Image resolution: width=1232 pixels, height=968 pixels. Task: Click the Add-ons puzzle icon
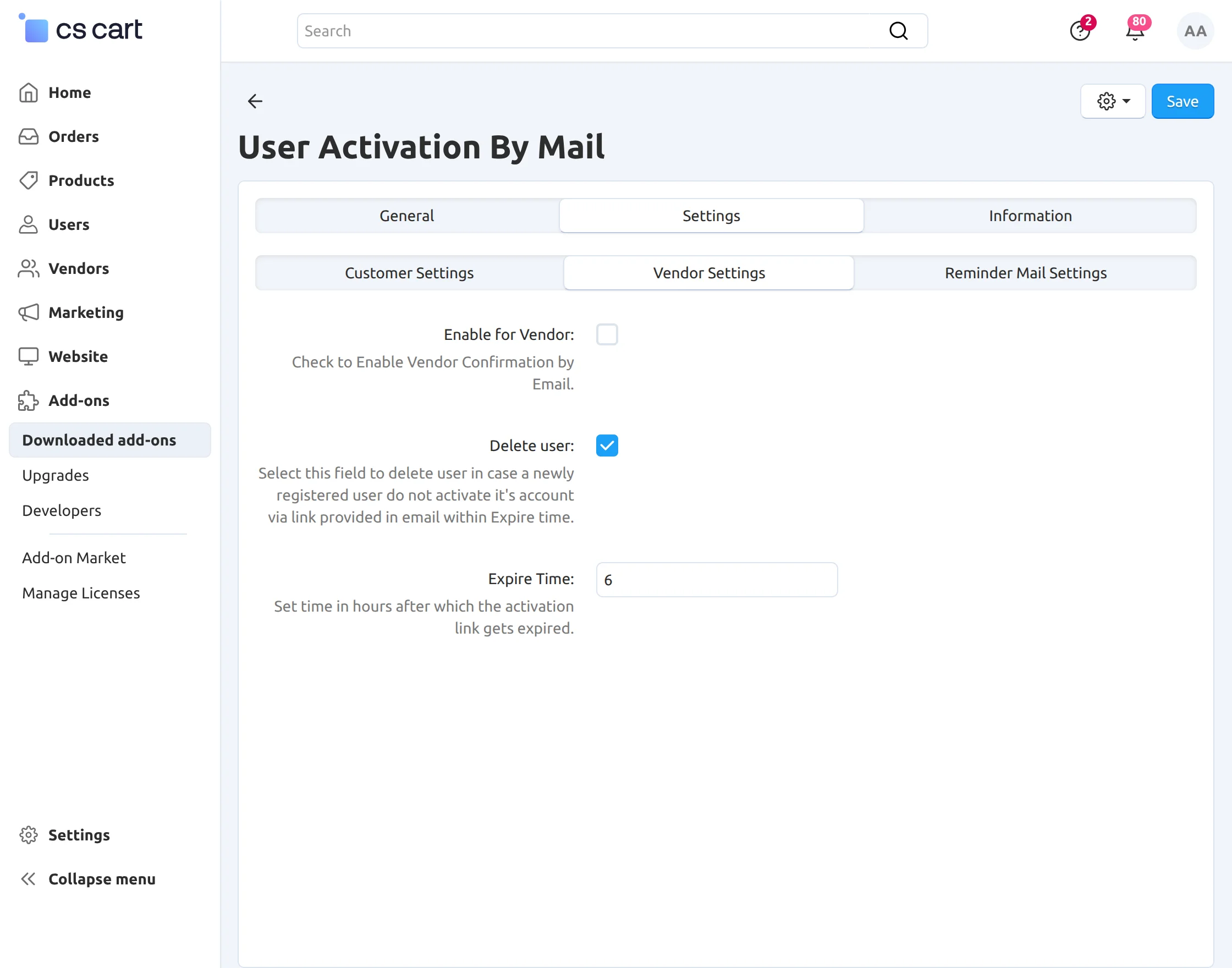29,401
